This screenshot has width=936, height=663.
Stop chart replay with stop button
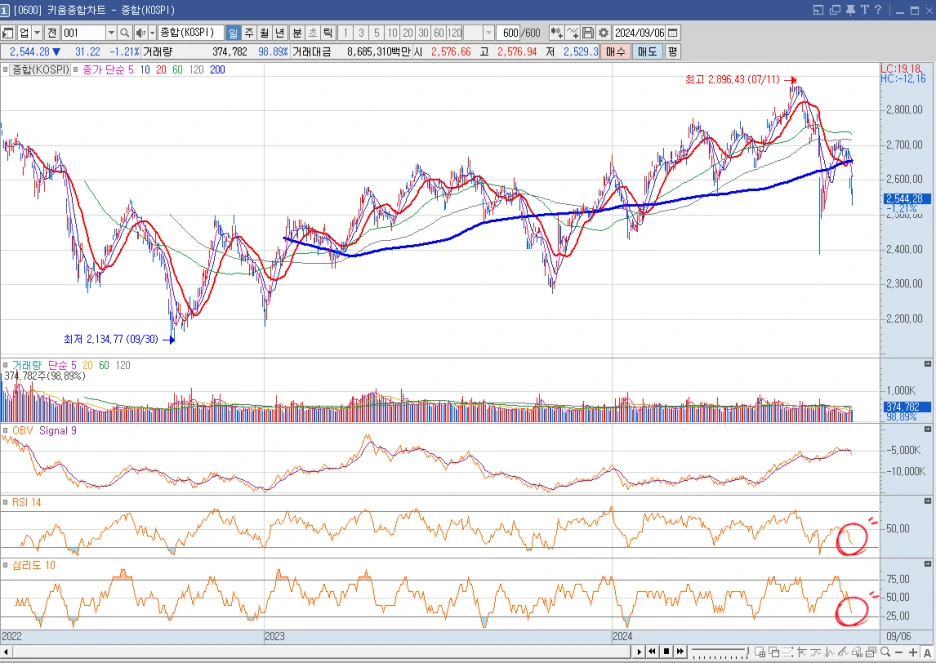666,652
